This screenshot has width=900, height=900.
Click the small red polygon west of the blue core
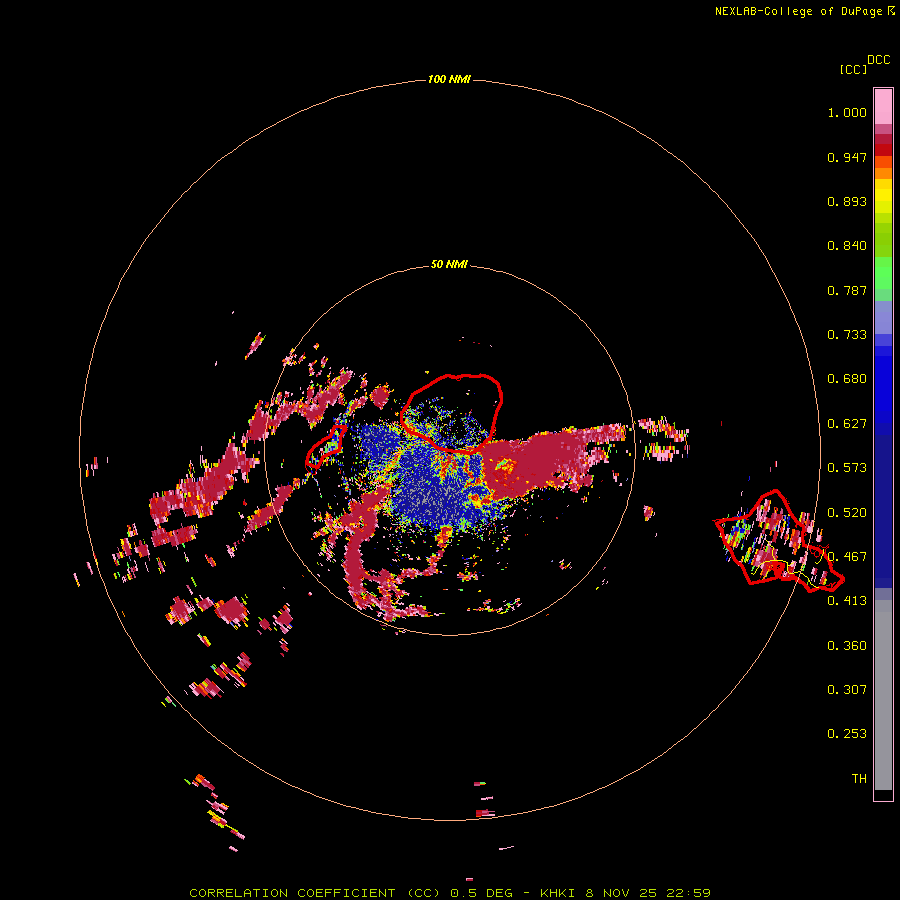(x=325, y=447)
